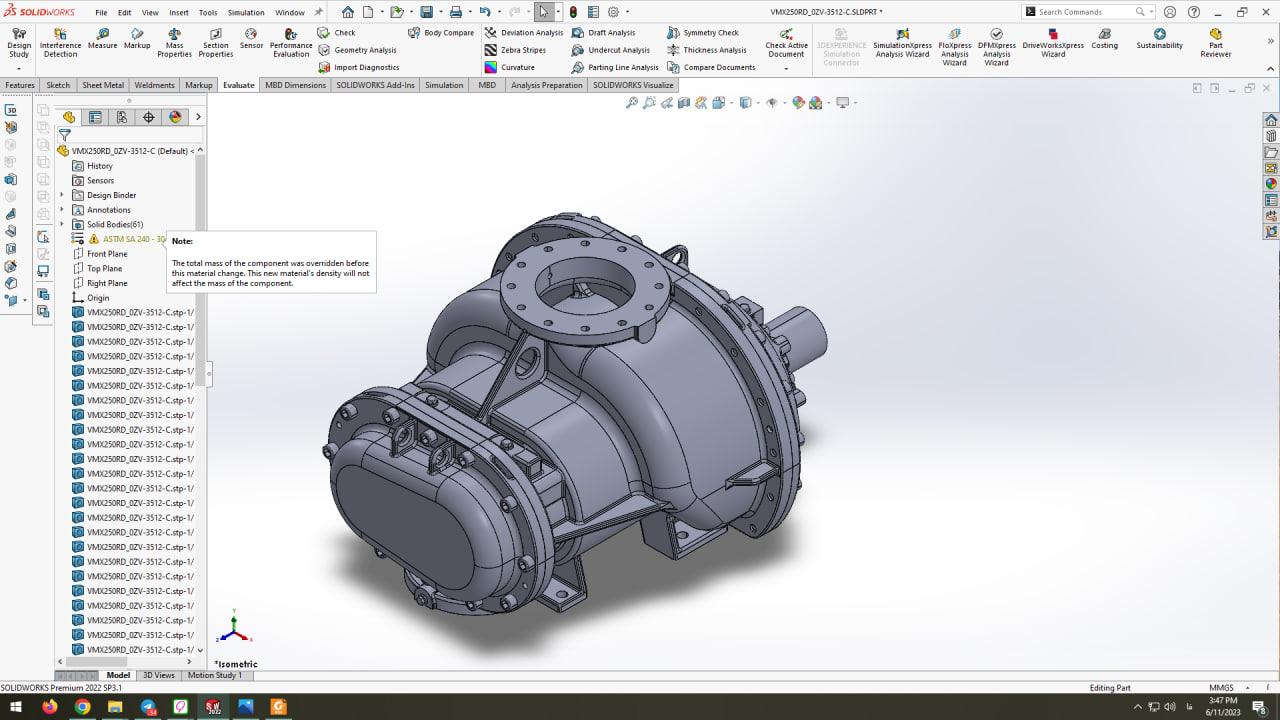Start Import Diagnostics
1280x720 pixels.
(x=358, y=67)
